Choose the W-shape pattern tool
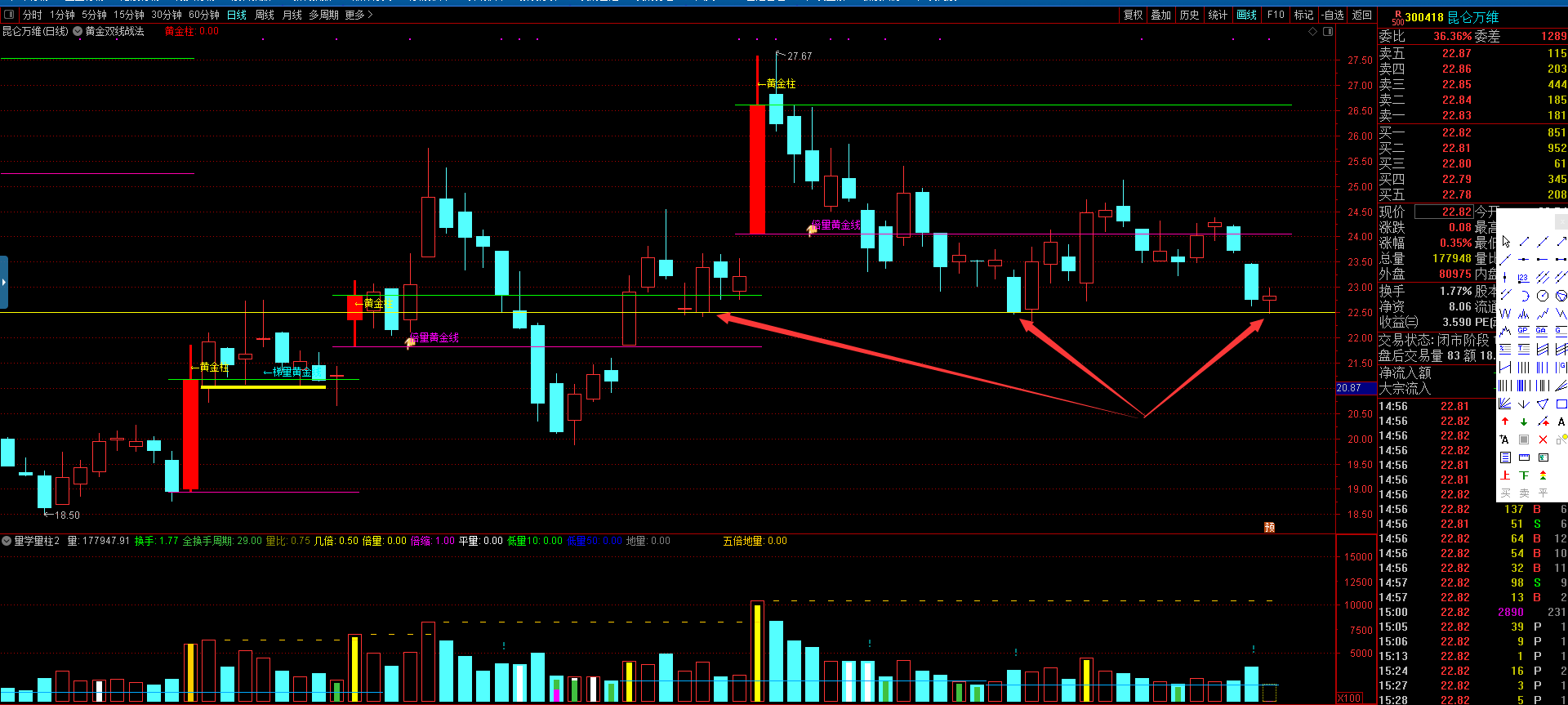Viewport: 1568px width, 705px height. tap(1506, 314)
